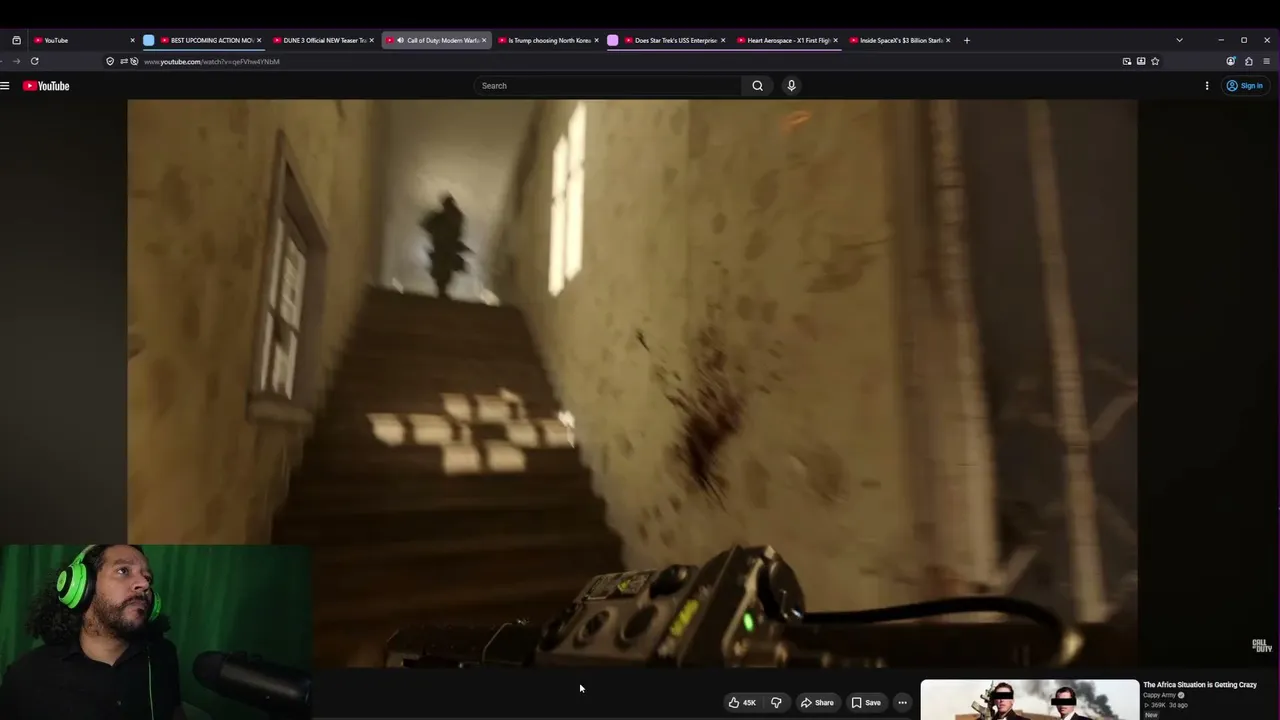1280x720 pixels.
Task: Open YouTube settings three-dot menu
Action: coord(1207,86)
